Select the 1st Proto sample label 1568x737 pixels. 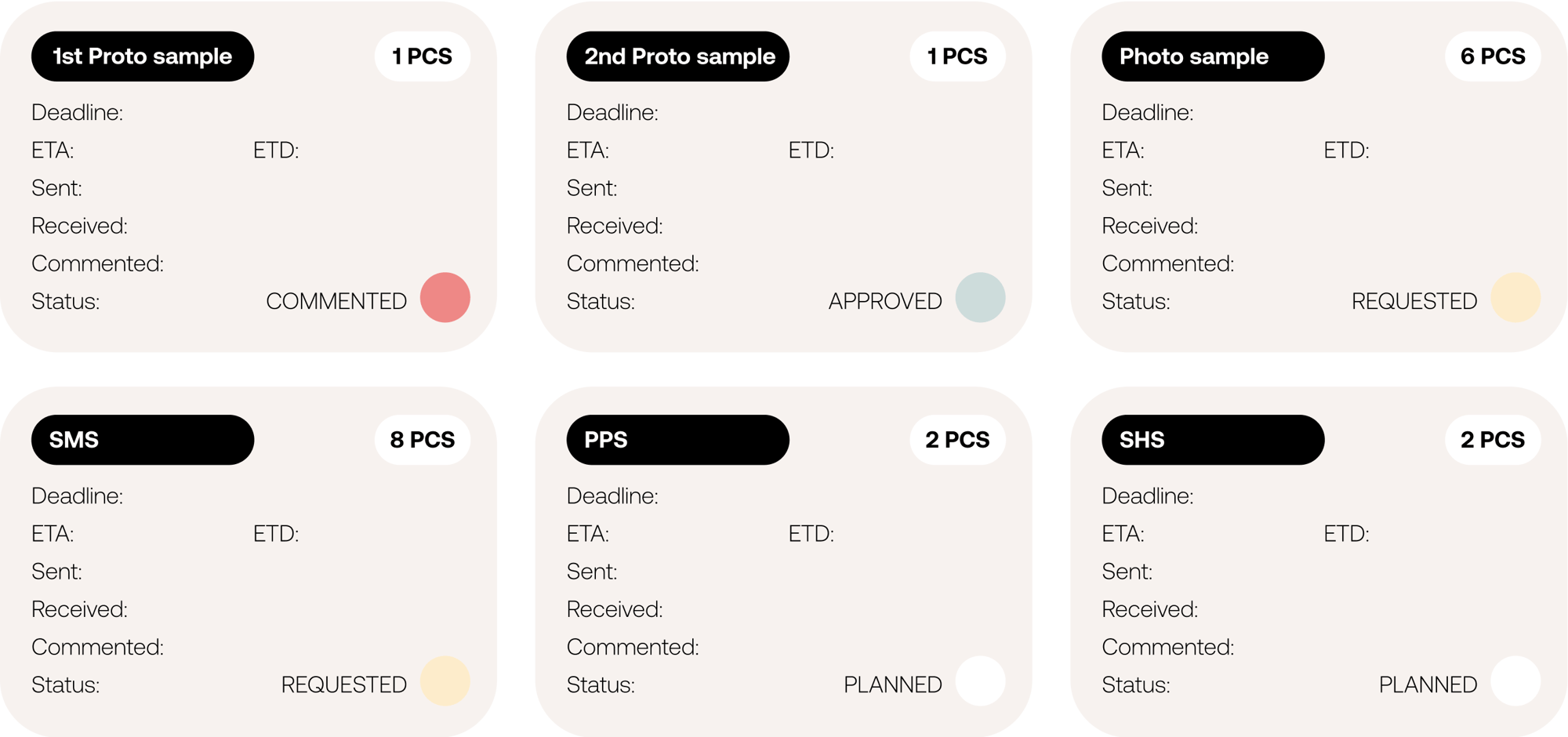click(x=143, y=56)
